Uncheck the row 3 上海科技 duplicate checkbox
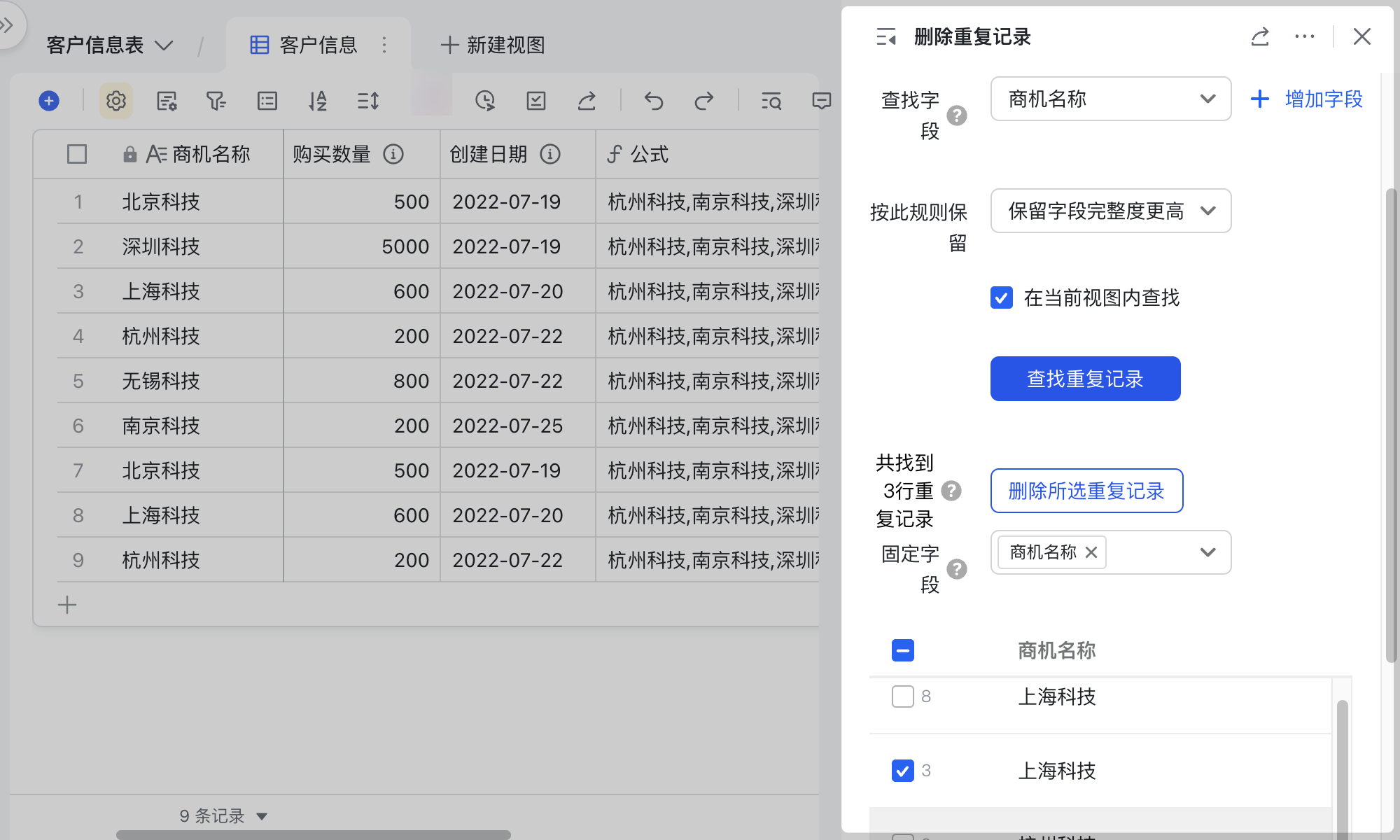Screen dimensions: 1400x840 (903, 771)
